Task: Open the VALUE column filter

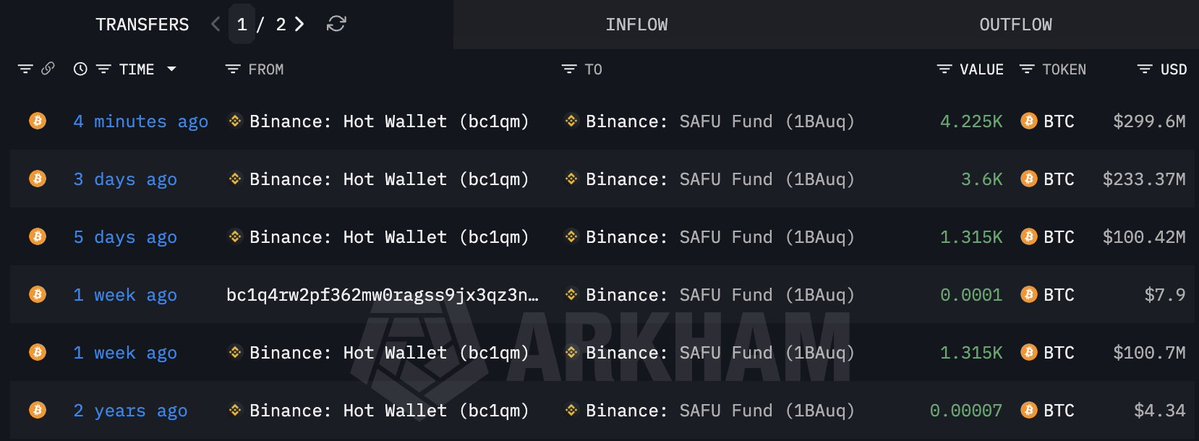Action: click(944, 69)
